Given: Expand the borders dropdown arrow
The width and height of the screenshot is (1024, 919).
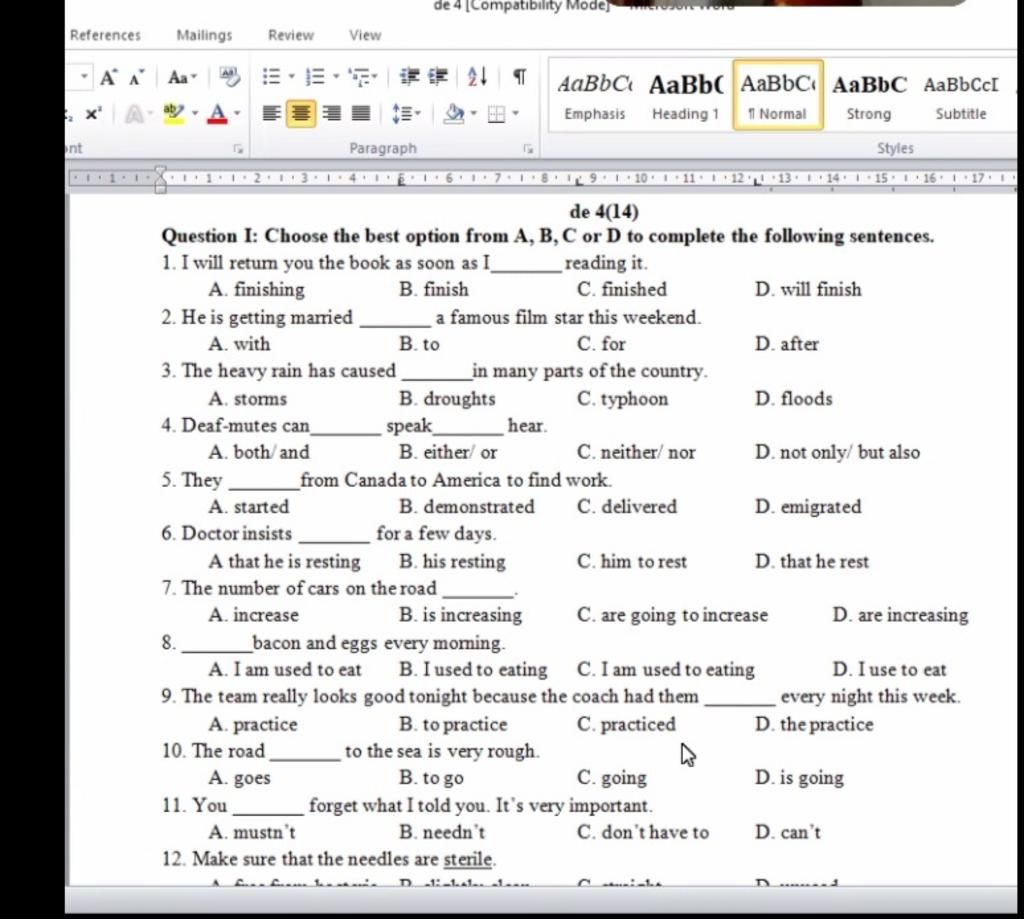Looking at the screenshot, I should 516,114.
